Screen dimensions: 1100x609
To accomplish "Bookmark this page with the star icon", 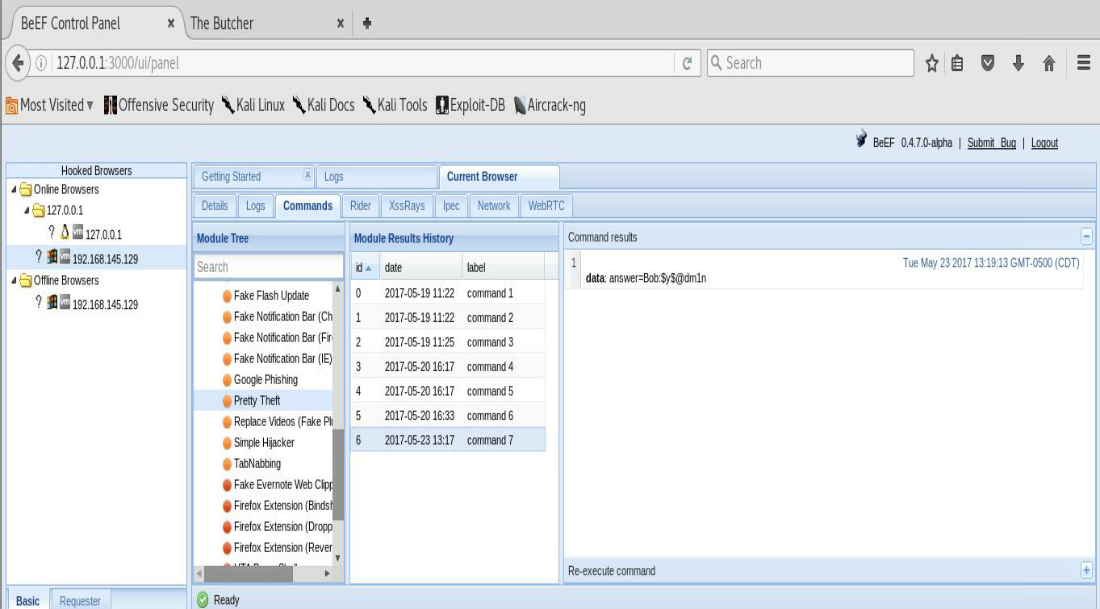I will (932, 63).
